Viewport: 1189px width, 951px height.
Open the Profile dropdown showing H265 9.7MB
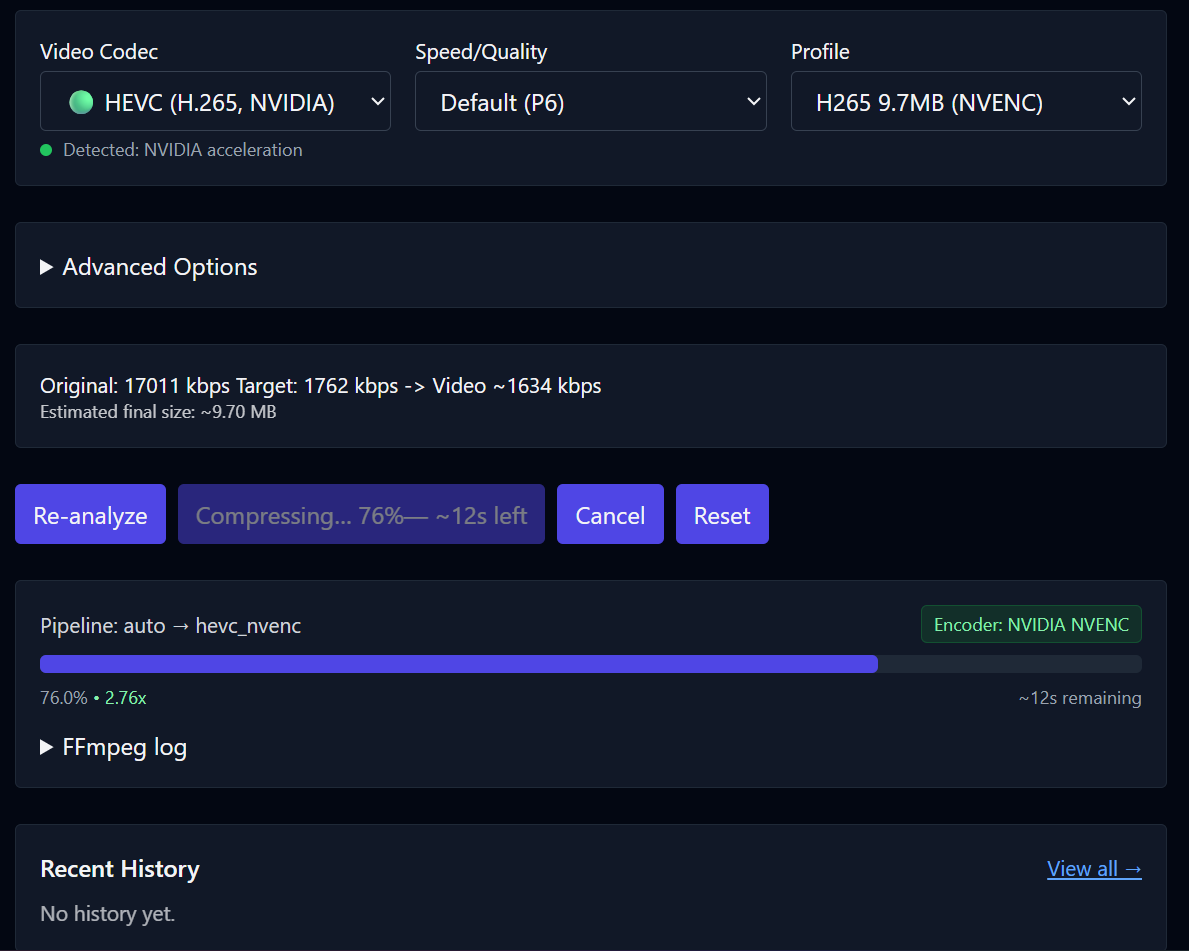(x=966, y=101)
